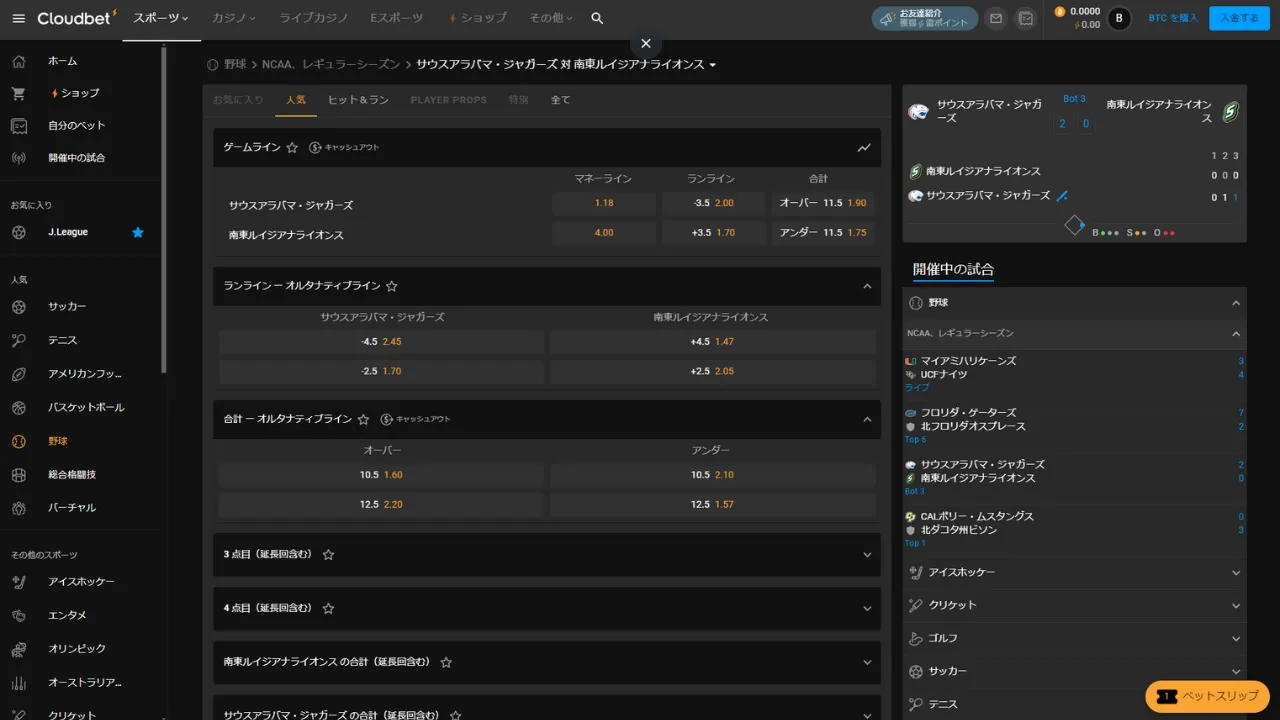
Task: Toggle favorite star for ランライン オルタナティブライン
Action: point(392,286)
